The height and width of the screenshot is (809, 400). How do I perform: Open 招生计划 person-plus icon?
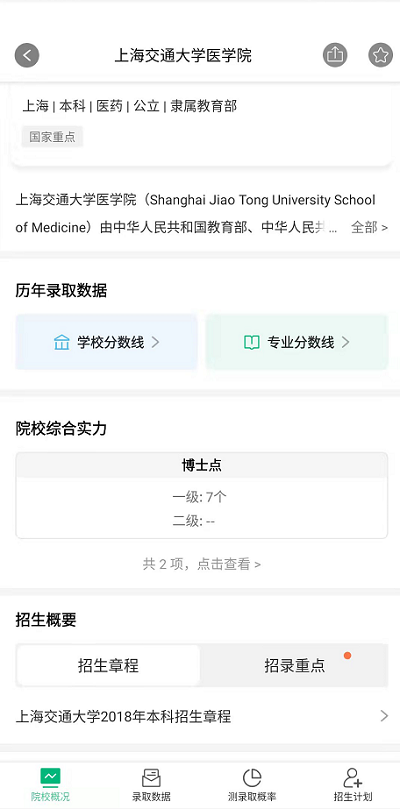(x=353, y=778)
